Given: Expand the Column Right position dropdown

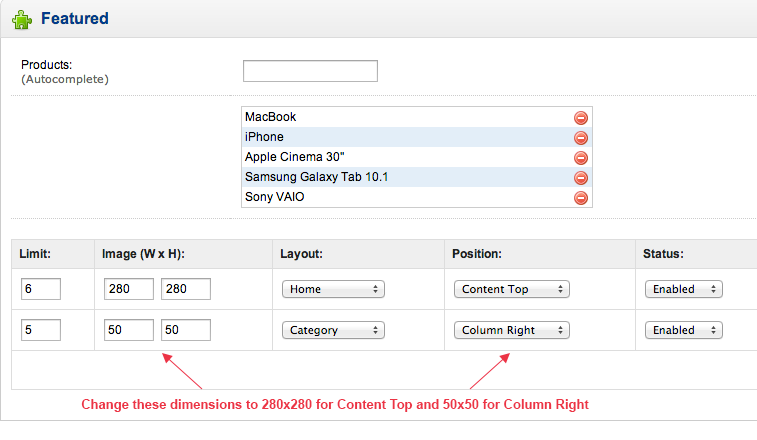Looking at the screenshot, I should pyautogui.click(x=512, y=330).
